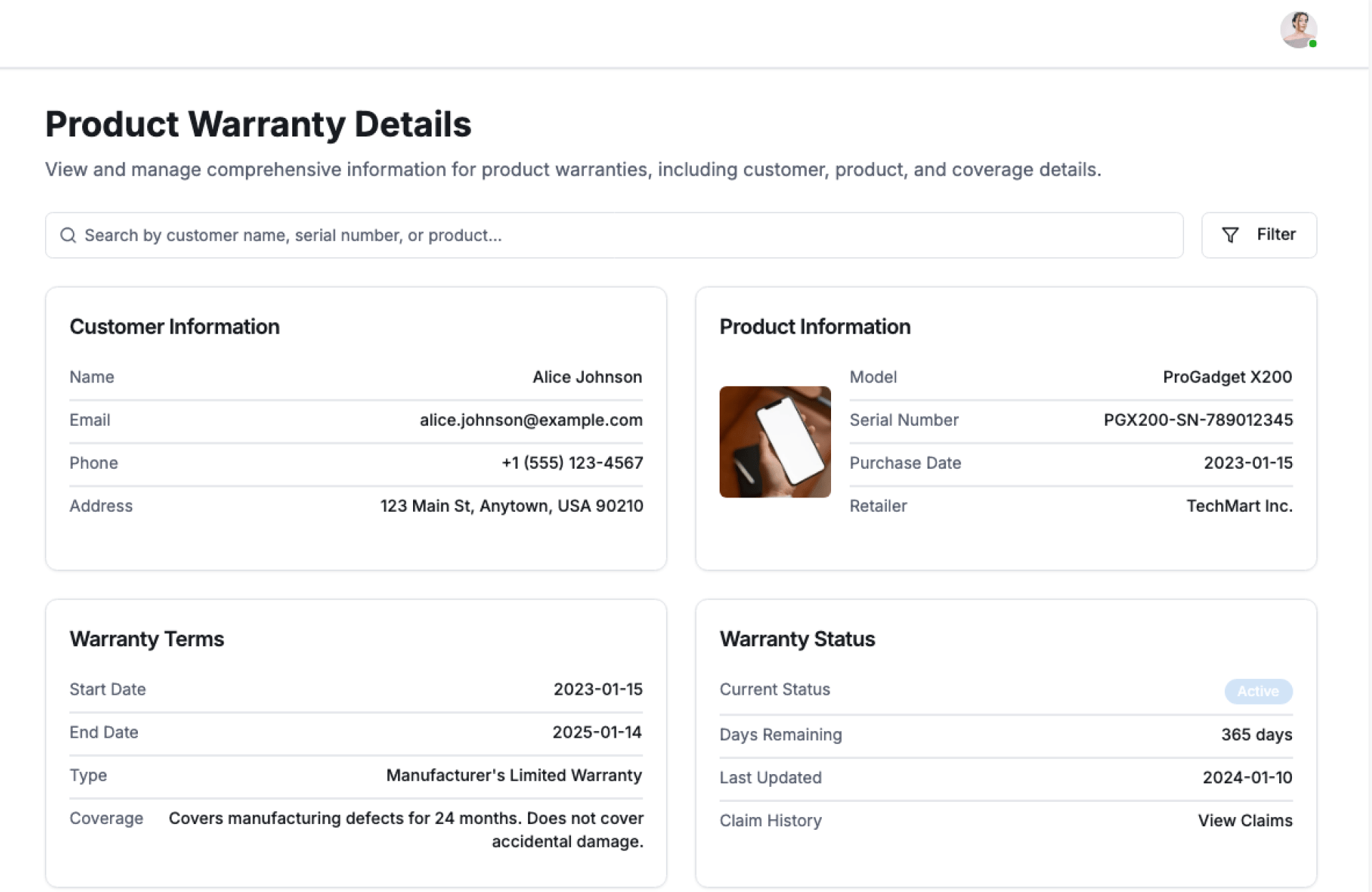1372x892 pixels.
Task: Click the phone number +1 (555) 123-4567
Action: point(572,463)
